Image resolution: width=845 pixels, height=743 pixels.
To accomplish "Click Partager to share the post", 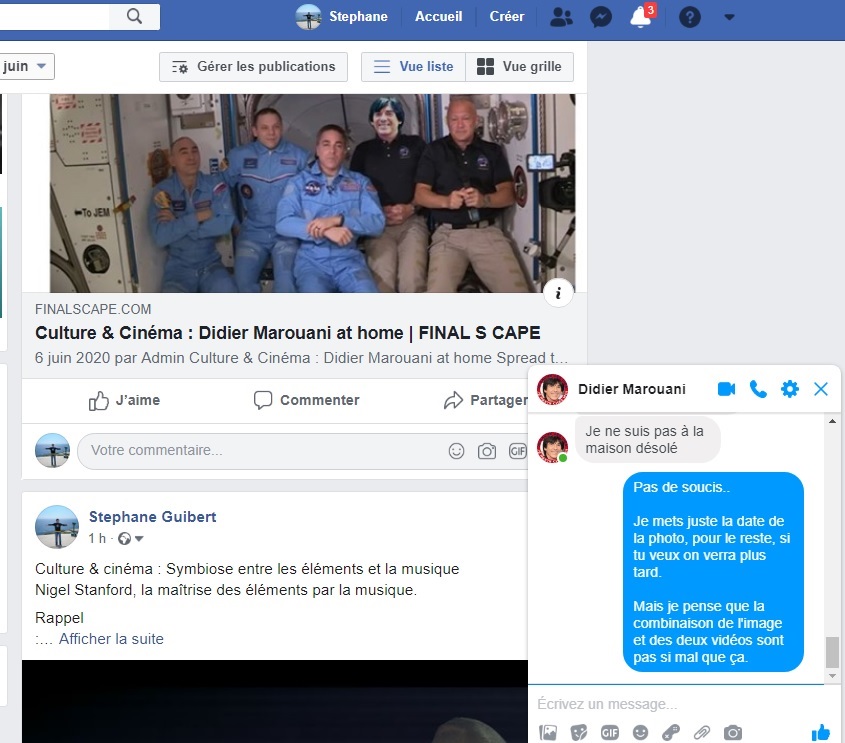I will point(486,400).
